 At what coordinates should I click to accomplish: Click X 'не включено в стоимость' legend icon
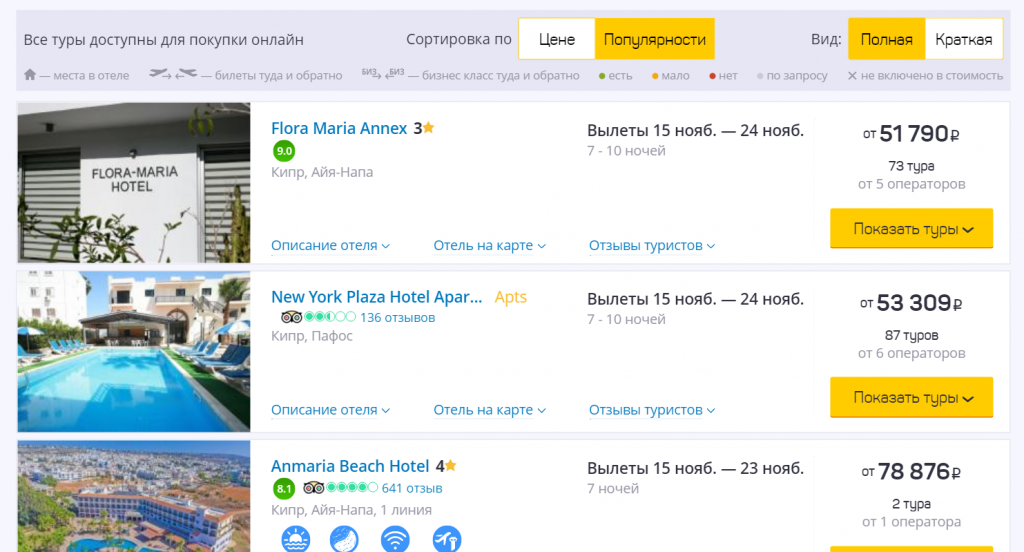(x=852, y=76)
